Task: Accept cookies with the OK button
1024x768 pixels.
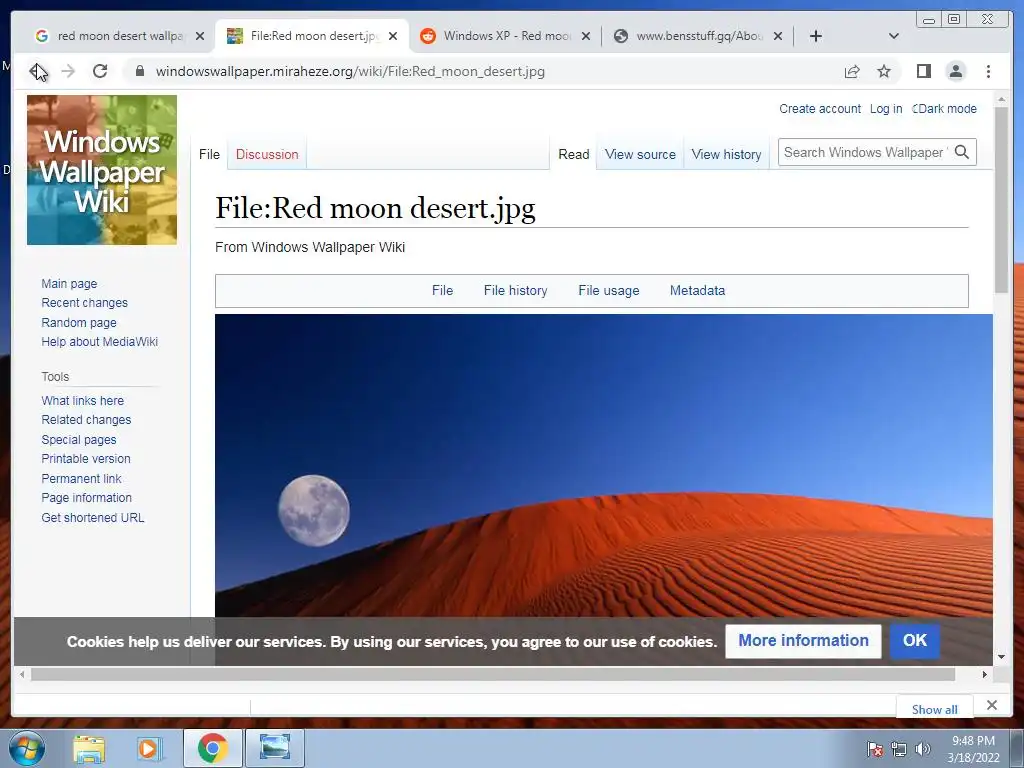Action: click(x=914, y=641)
